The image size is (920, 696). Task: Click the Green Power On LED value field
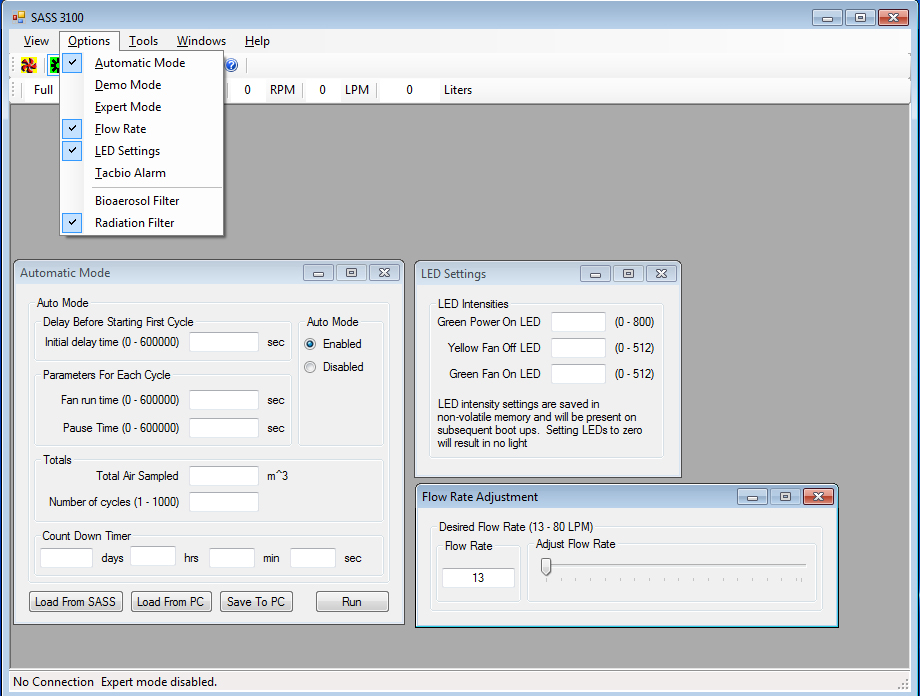(x=578, y=322)
